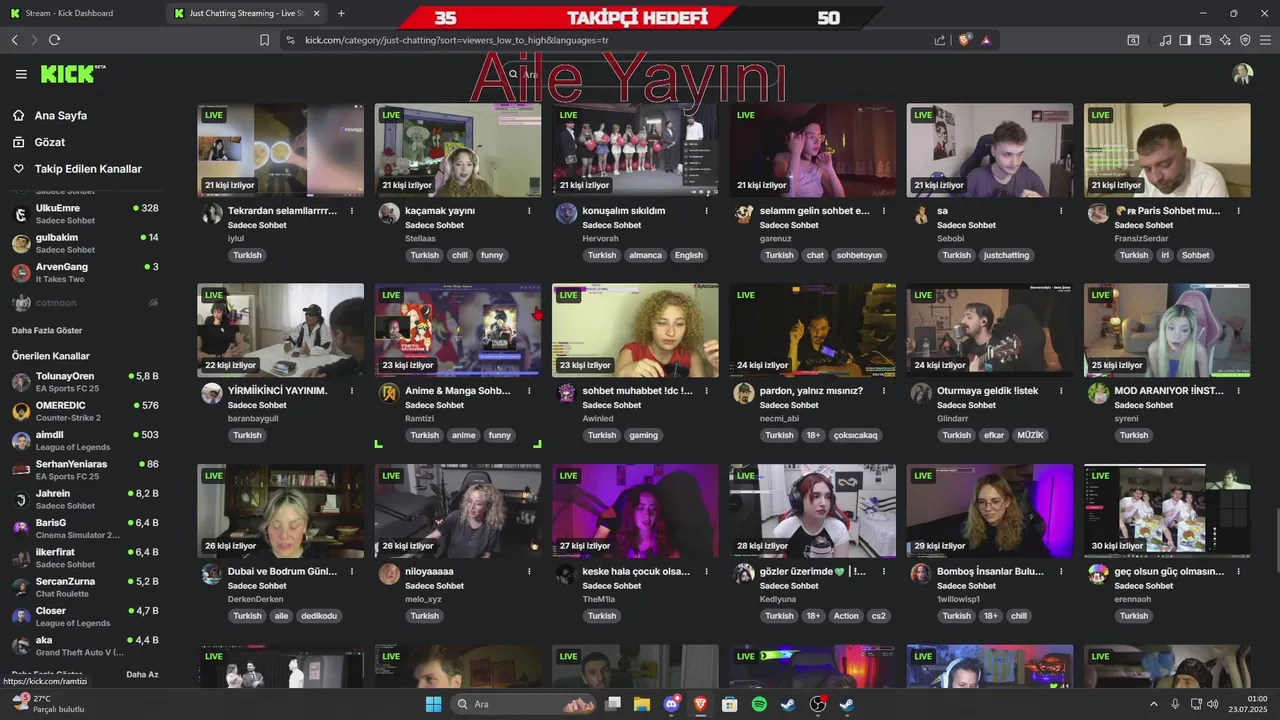Click the 'Sohbet' tag on Paris Sohbet stream
This screenshot has height=720, width=1280.
[x=1195, y=255]
